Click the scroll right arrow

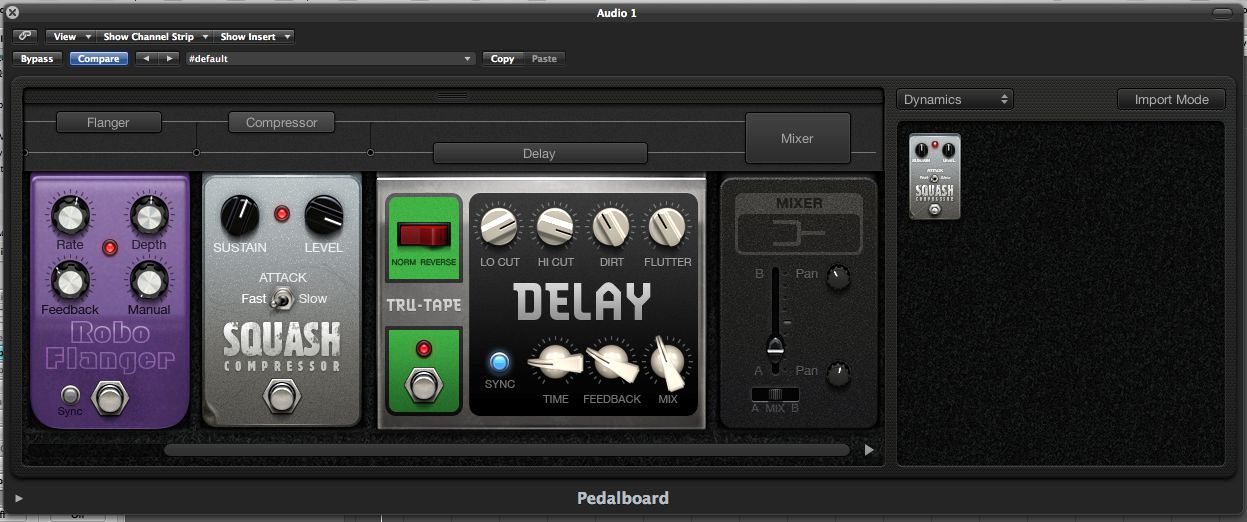[x=868, y=450]
